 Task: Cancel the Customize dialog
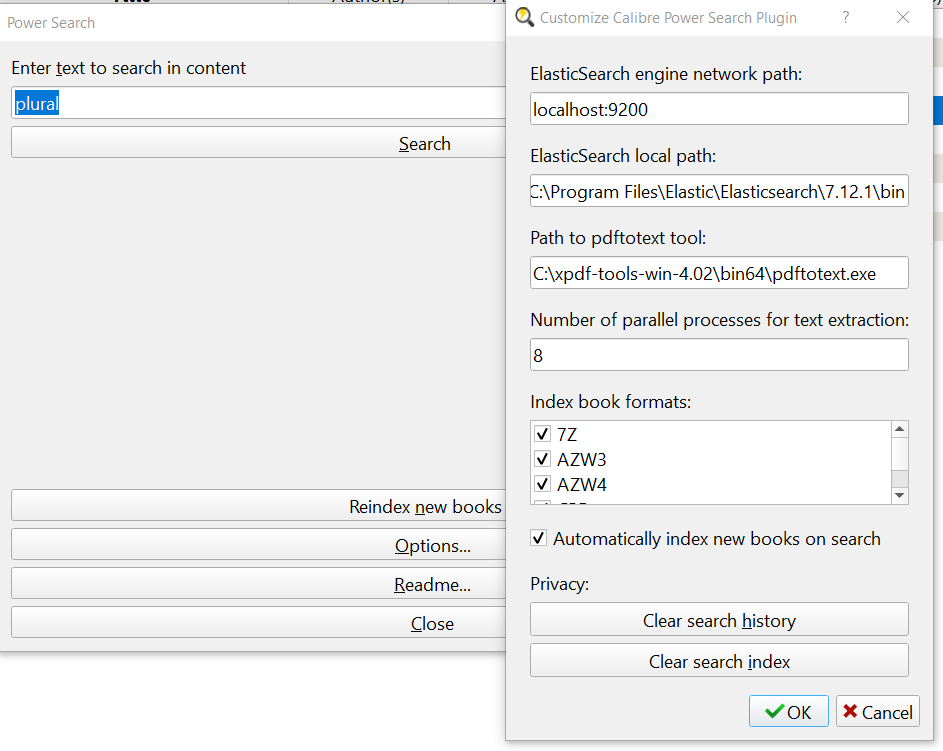877,712
